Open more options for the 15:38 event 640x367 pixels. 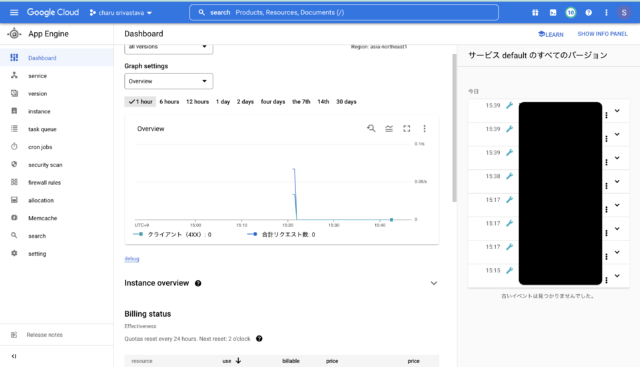(607, 186)
